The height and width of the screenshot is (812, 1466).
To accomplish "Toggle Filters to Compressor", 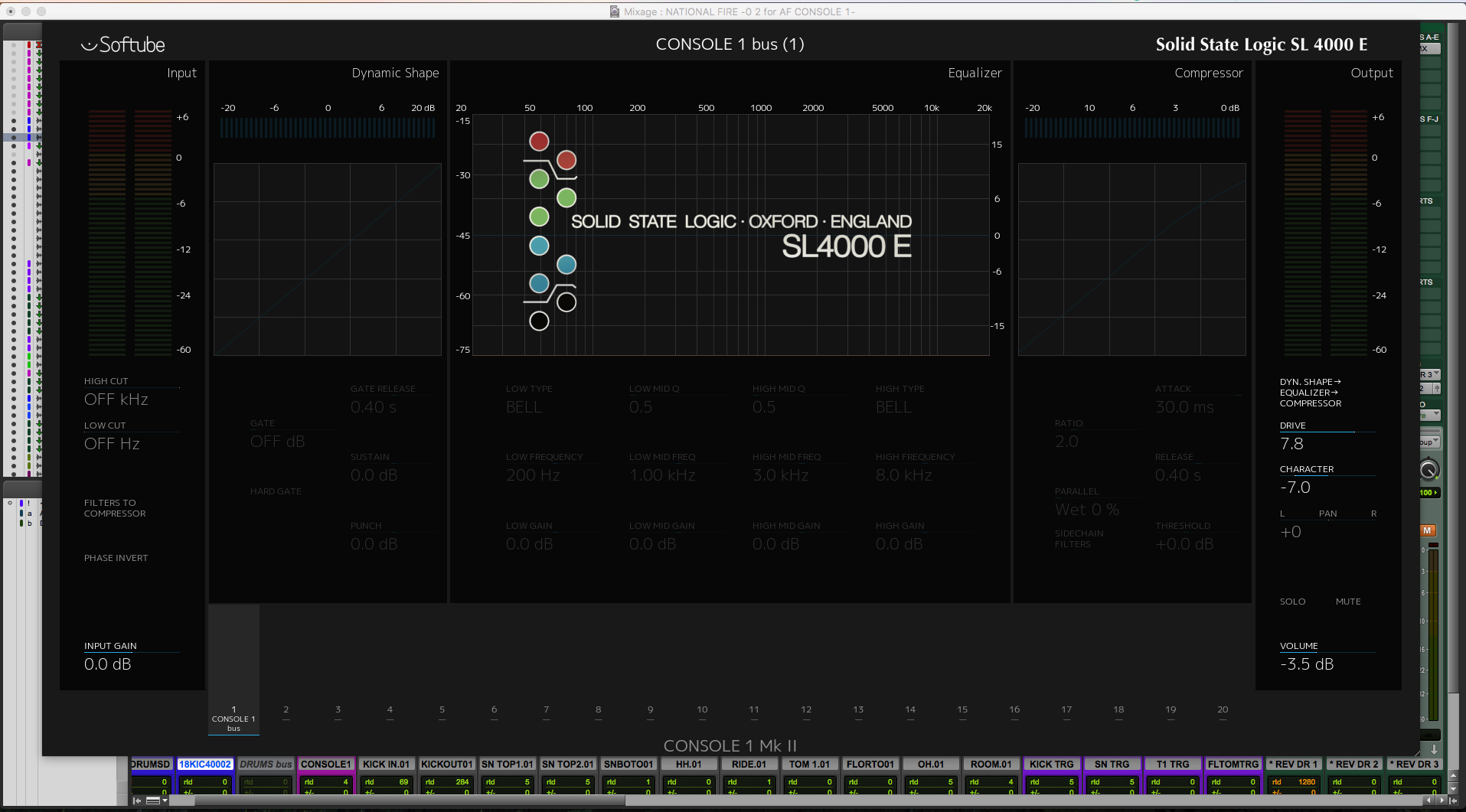I will (115, 508).
